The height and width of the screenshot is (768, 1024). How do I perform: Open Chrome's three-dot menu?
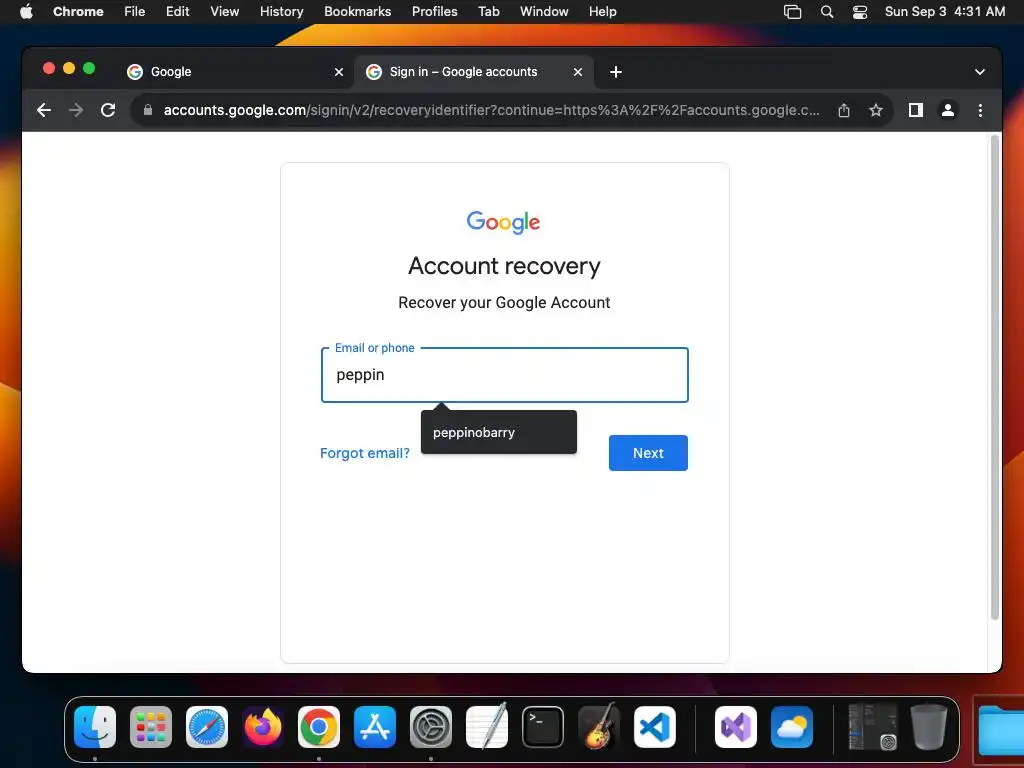[980, 110]
